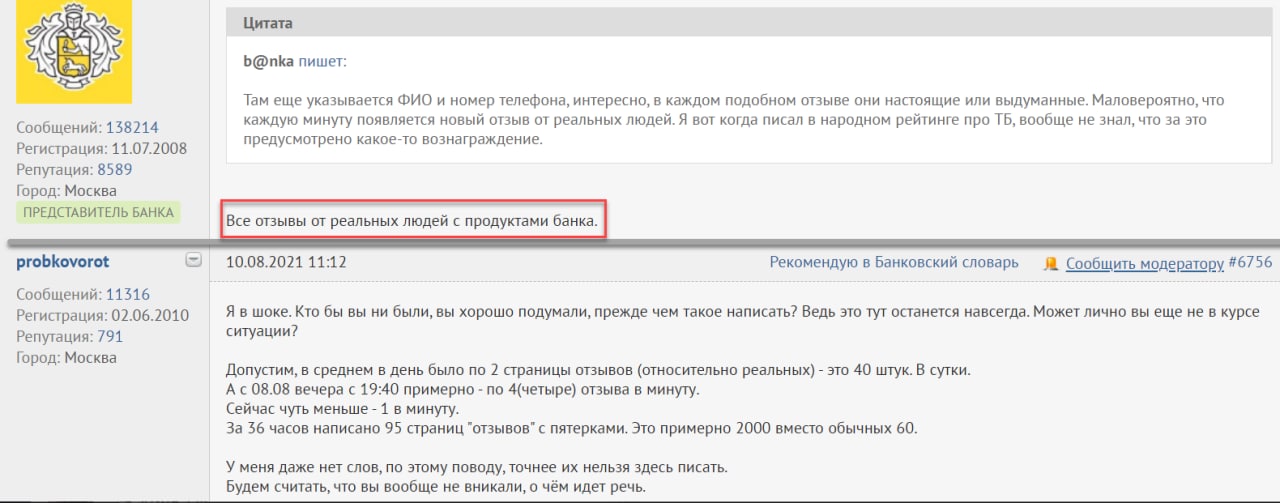Open probkovorot reputation value 791
Image resolution: width=1280 pixels, height=503 pixels.
(x=109, y=336)
